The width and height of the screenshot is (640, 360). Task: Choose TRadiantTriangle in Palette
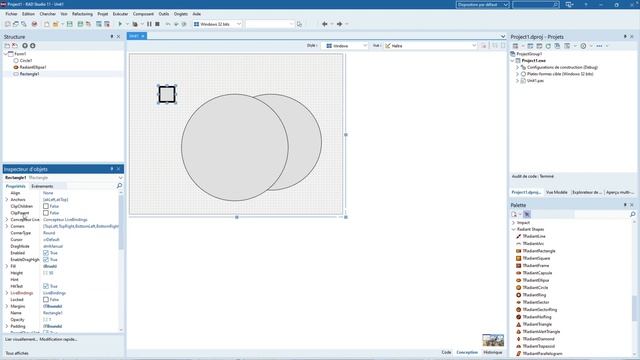click(537, 324)
